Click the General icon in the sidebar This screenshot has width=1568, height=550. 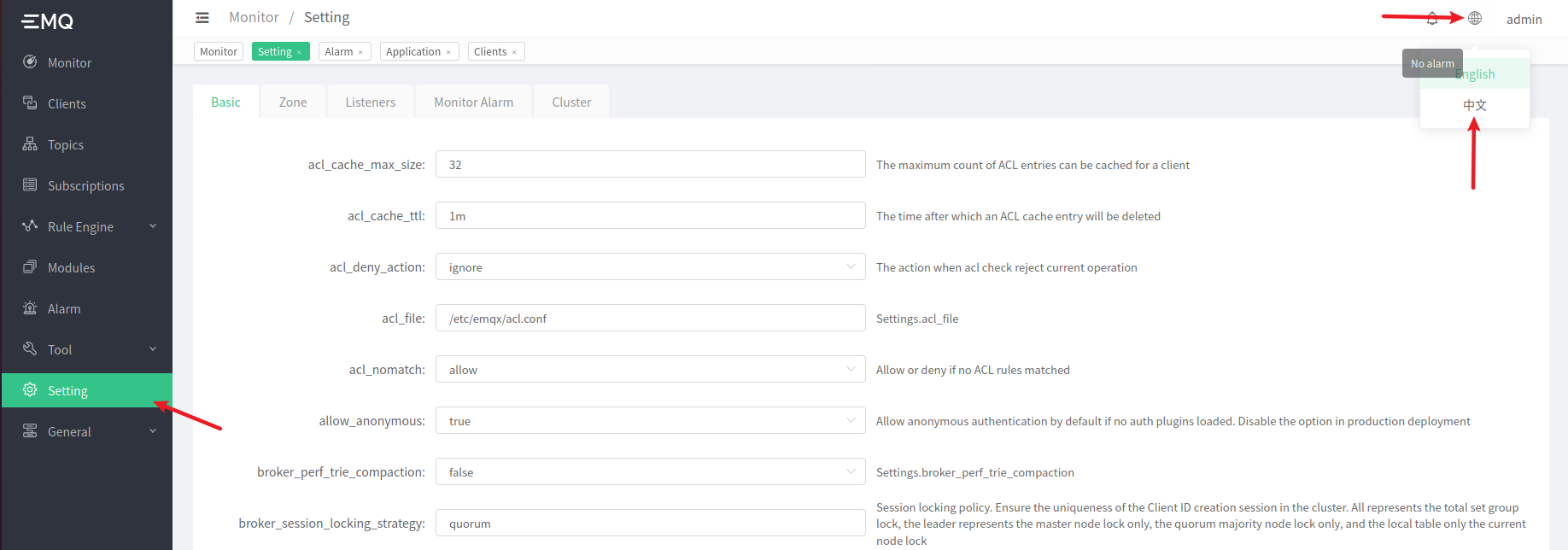[x=30, y=431]
